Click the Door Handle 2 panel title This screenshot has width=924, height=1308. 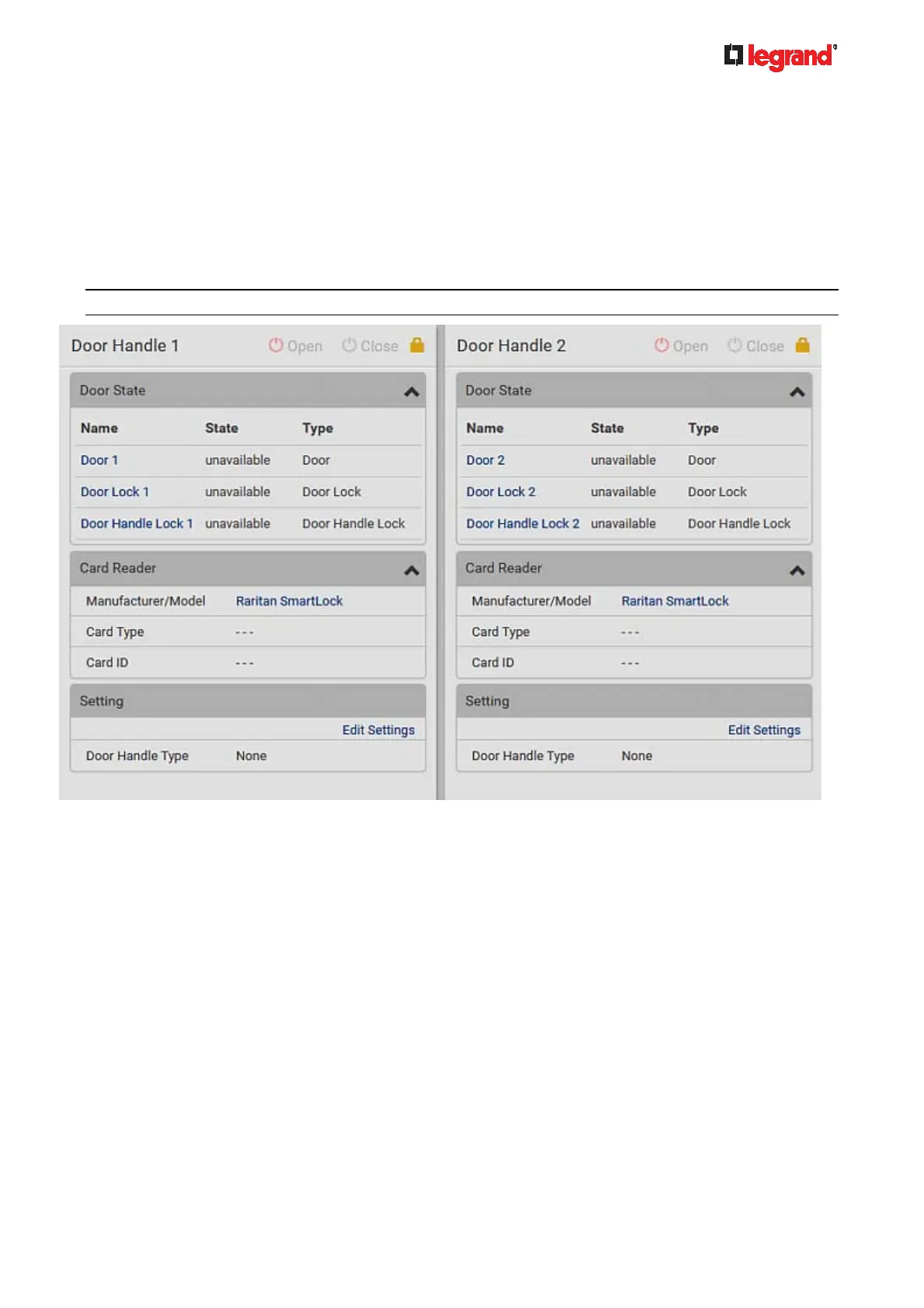[x=511, y=346]
